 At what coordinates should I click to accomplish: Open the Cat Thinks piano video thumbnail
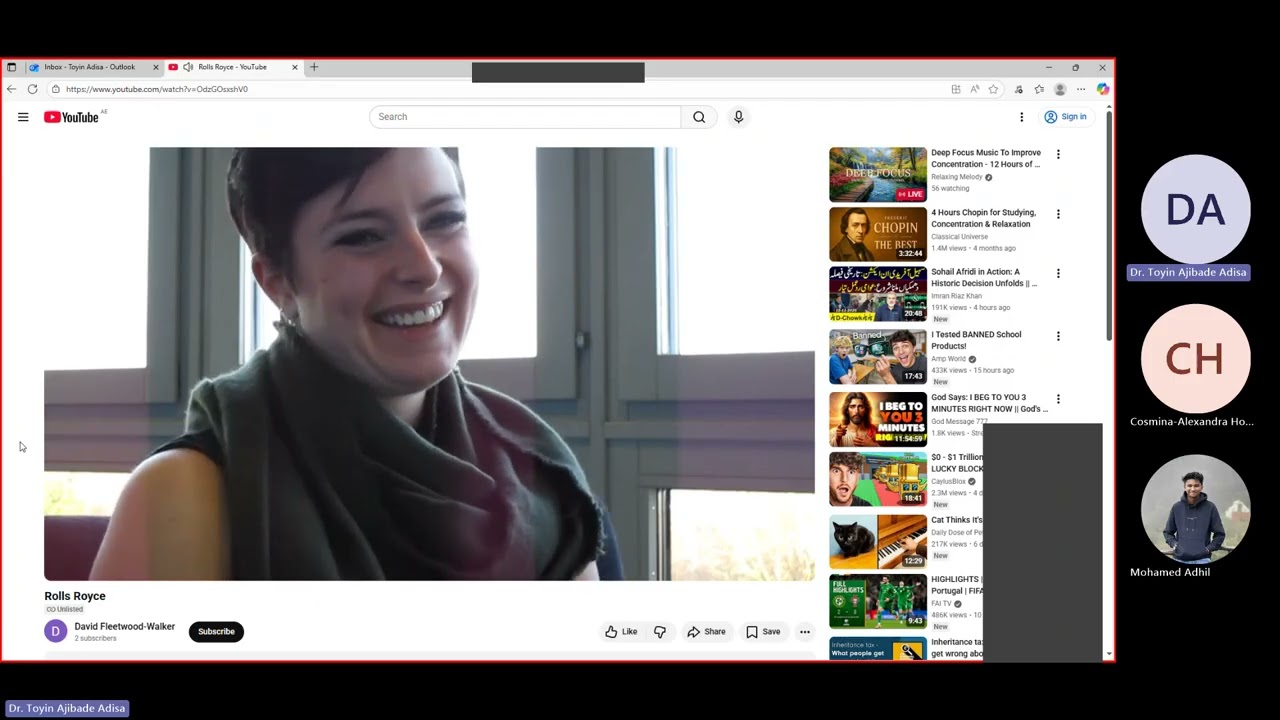[x=878, y=541]
